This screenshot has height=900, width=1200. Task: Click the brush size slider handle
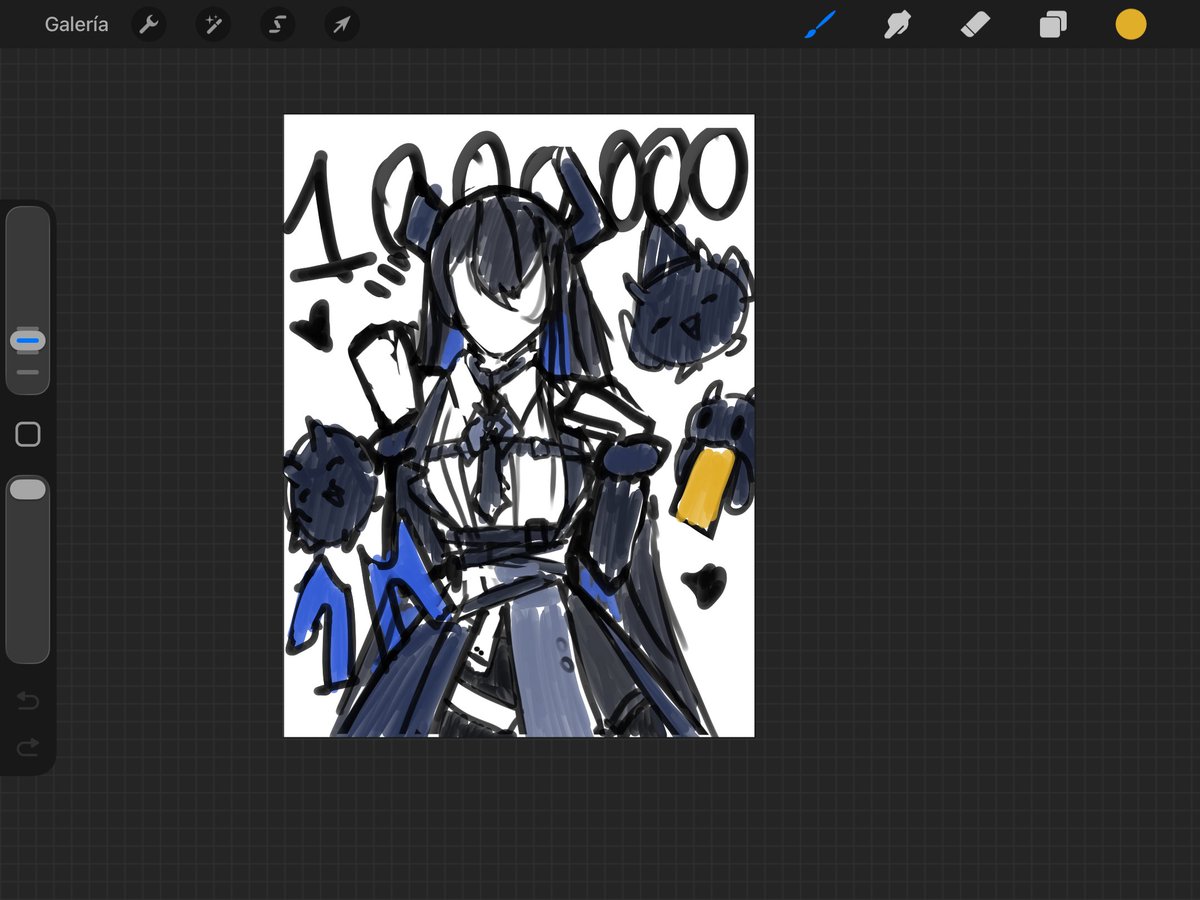coord(28,340)
